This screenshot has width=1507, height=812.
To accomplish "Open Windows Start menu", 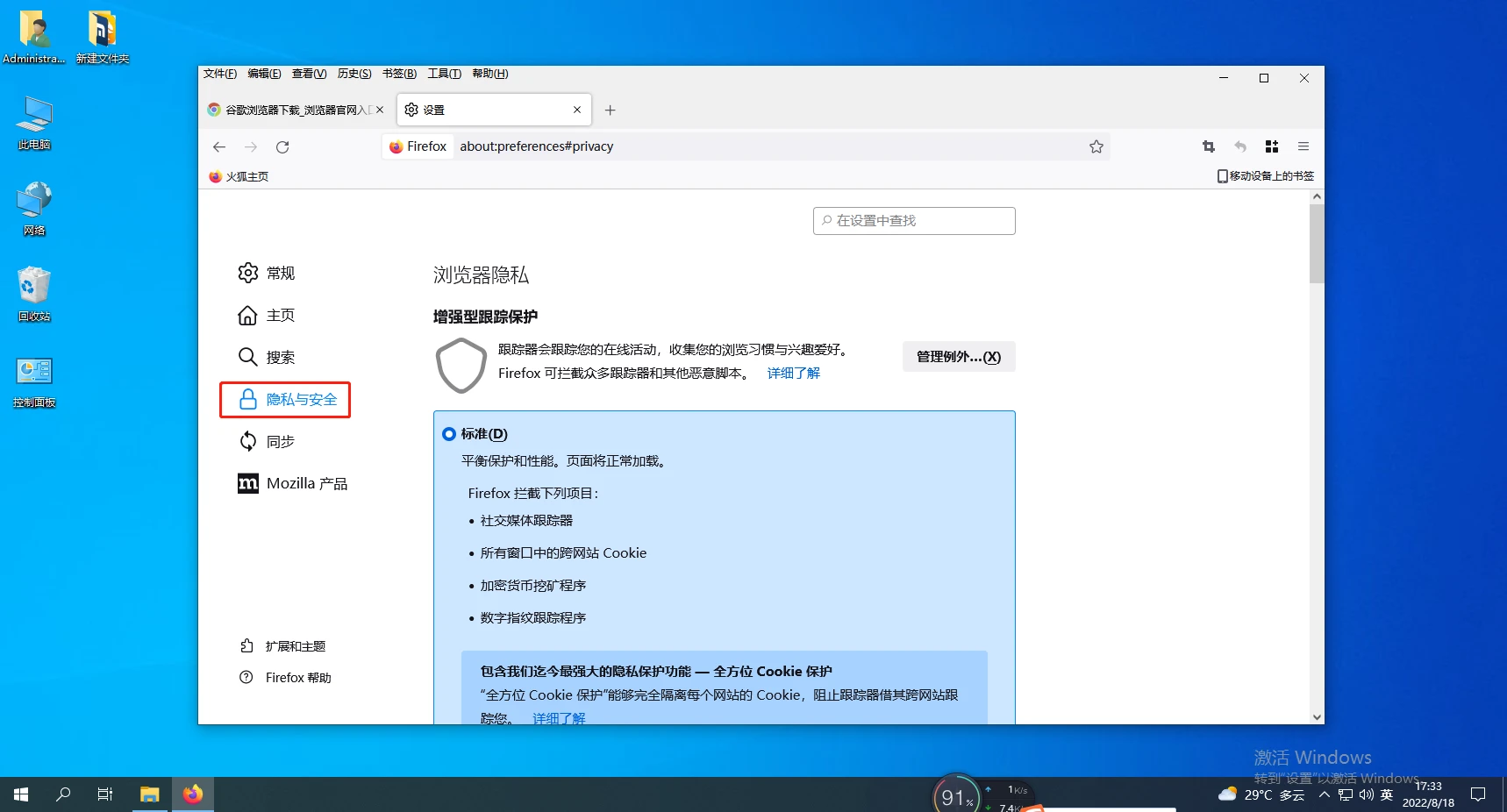I will click(21, 794).
